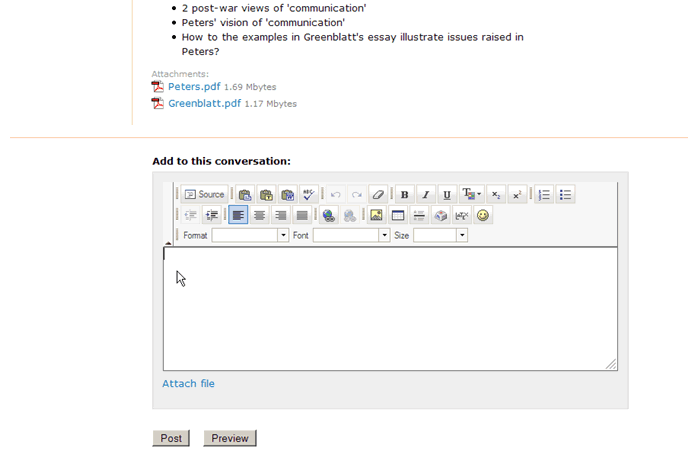Click the insert image icon
The height and width of the screenshot is (457, 700).
(x=376, y=215)
